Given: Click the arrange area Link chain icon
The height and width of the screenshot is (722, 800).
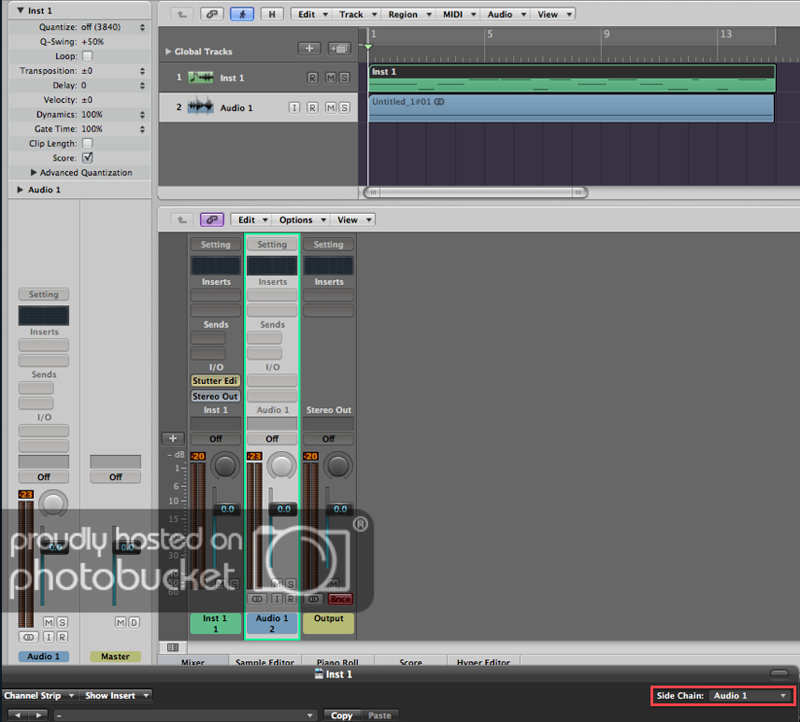Looking at the screenshot, I should [x=211, y=14].
